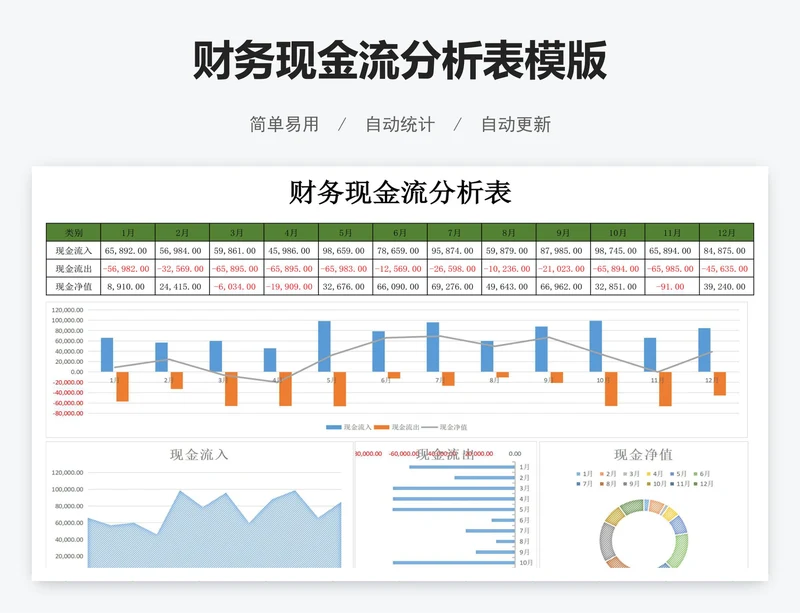Select the 现金流出 row label in the table

pos(73,268)
